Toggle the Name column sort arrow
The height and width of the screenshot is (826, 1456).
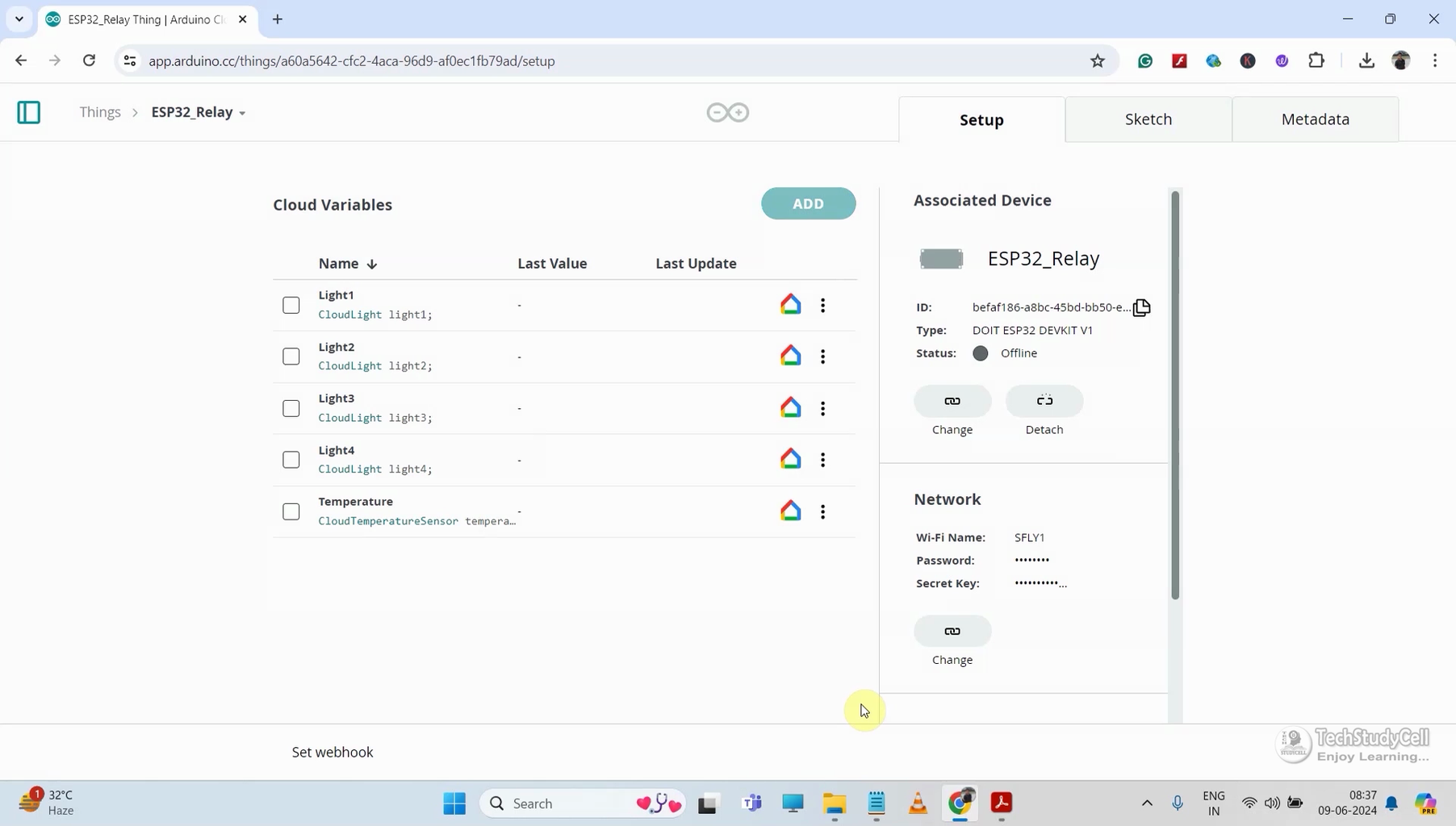coord(372,264)
